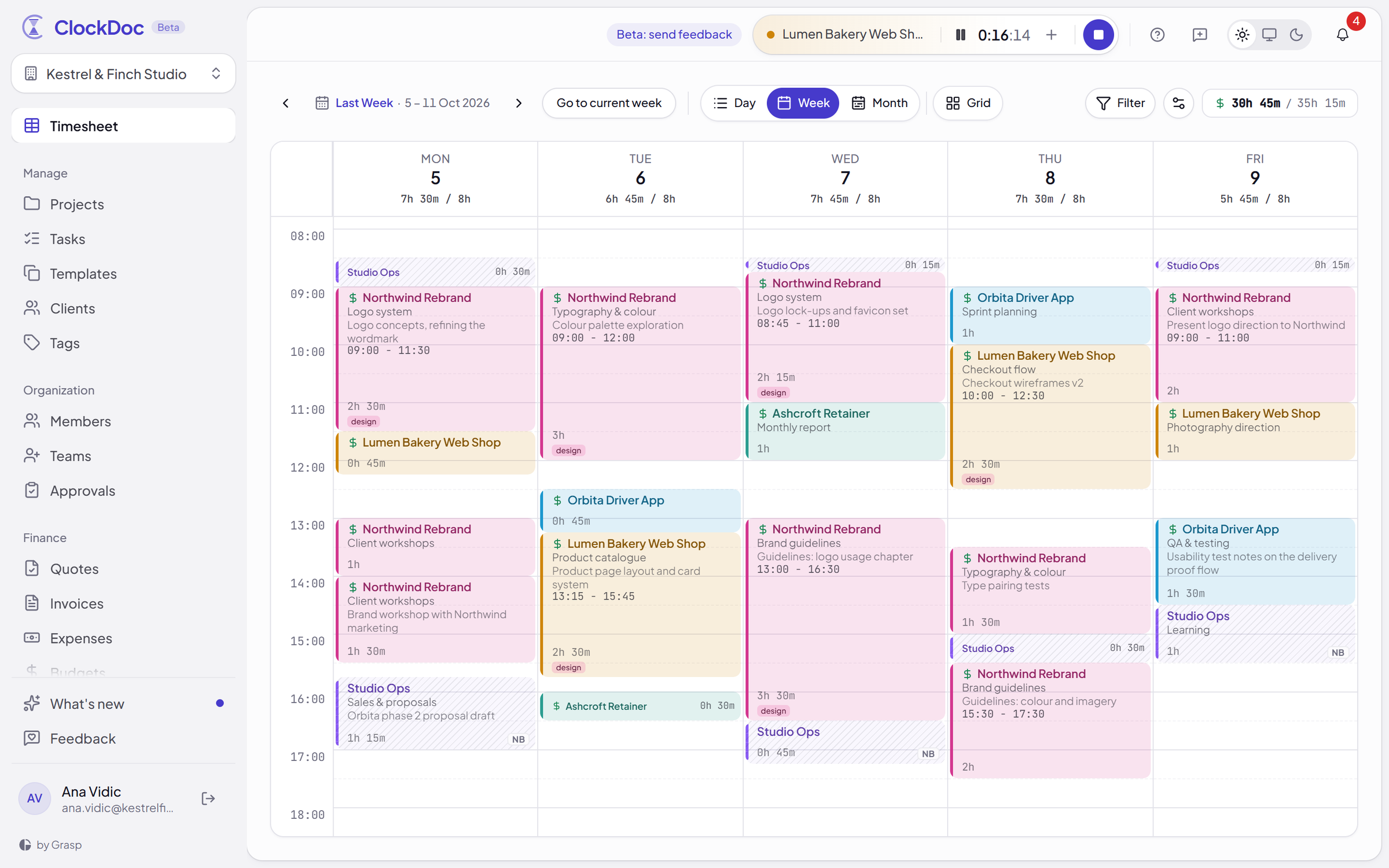Open Timesheet in sidebar

(123, 126)
